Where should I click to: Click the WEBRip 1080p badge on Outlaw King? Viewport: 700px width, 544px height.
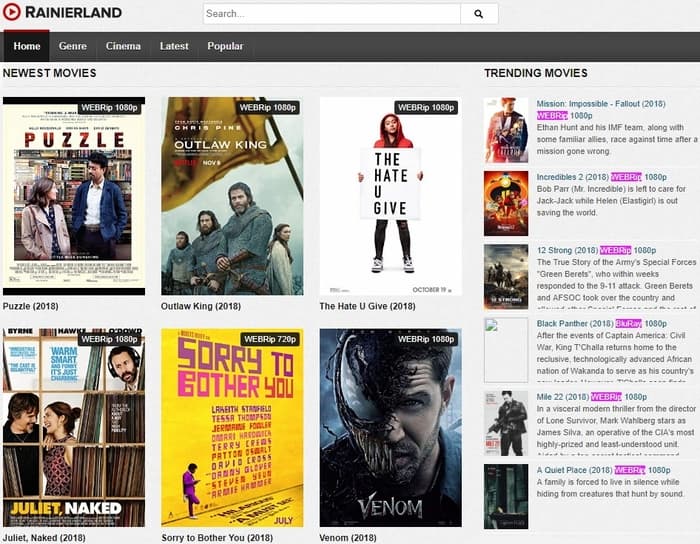point(267,108)
